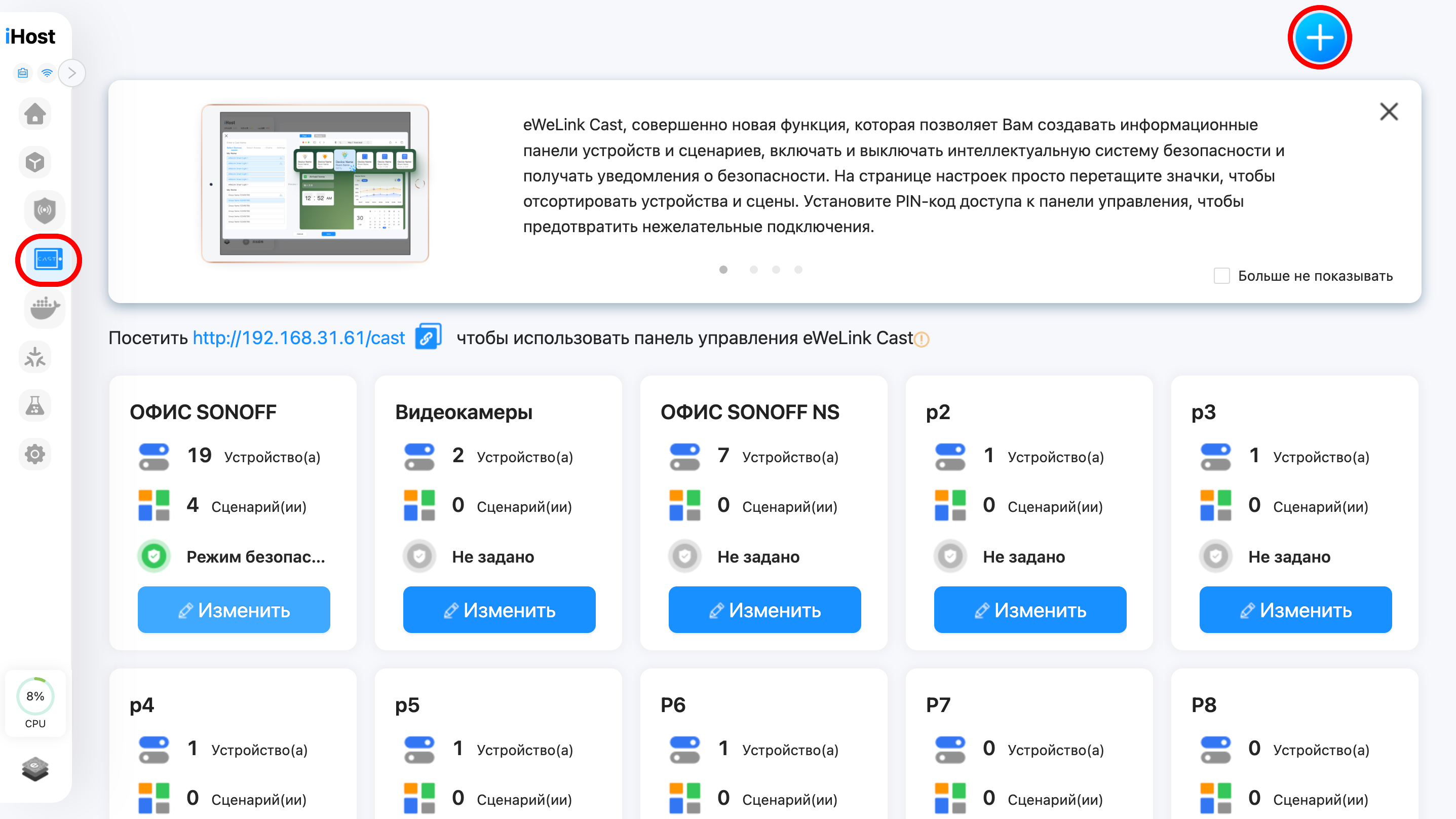Select the P7 card title

(x=938, y=705)
